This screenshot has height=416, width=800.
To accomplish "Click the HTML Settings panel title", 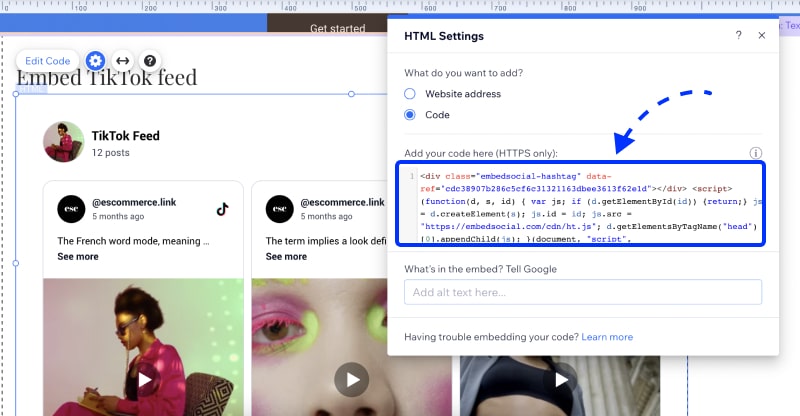I will click(x=444, y=36).
